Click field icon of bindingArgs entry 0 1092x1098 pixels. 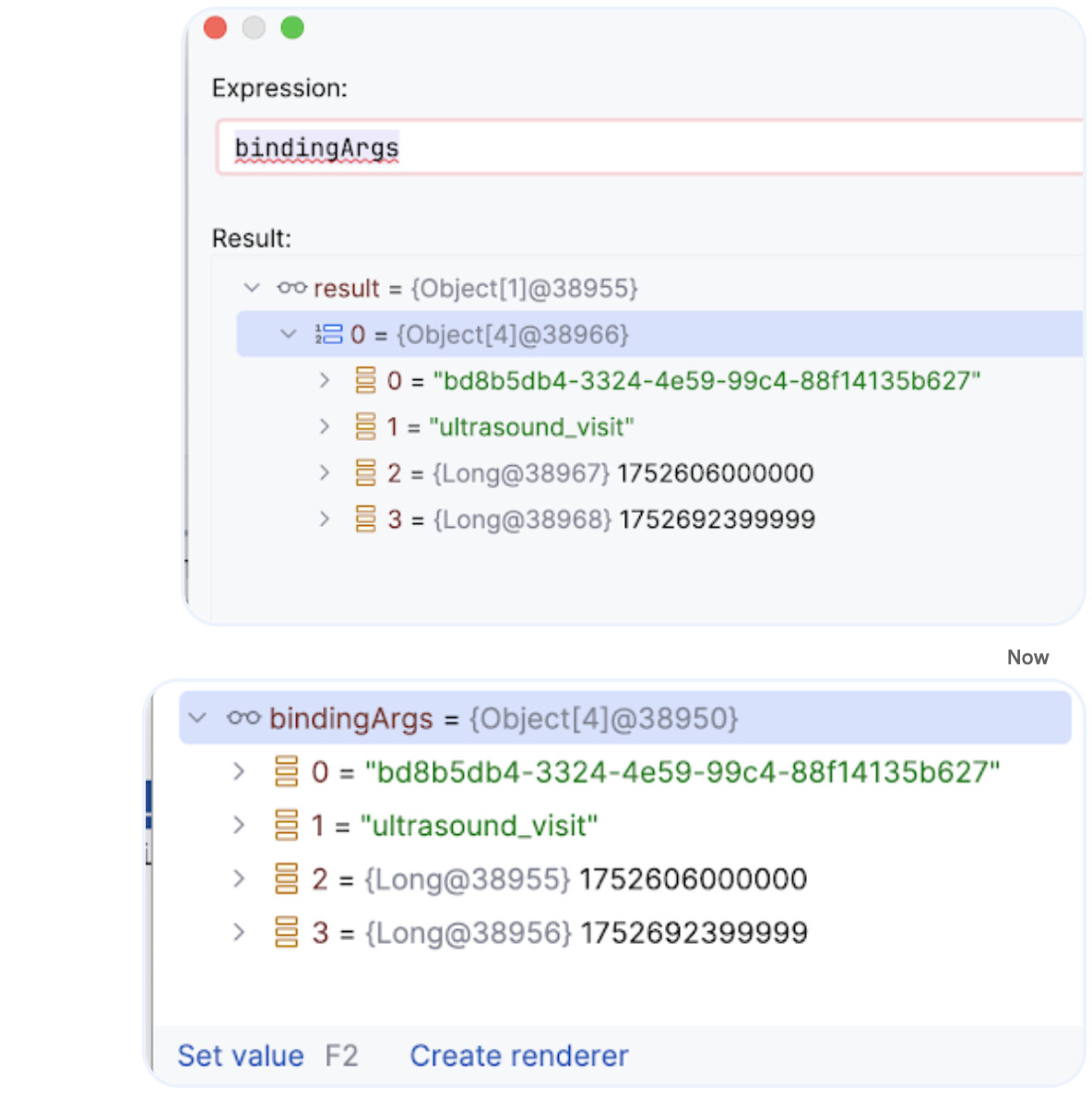tap(286, 771)
